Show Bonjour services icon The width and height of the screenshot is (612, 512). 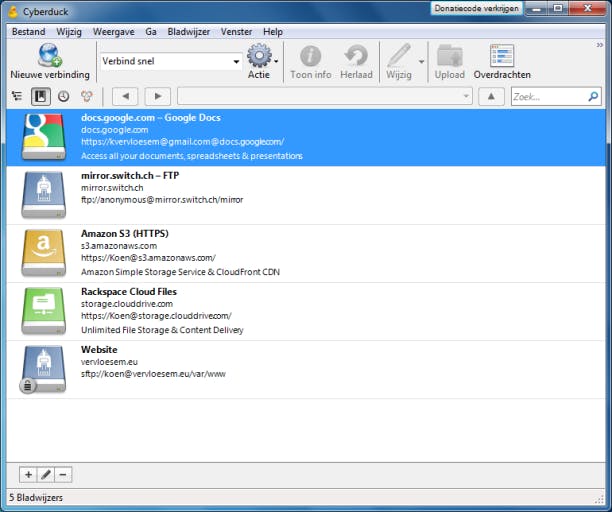[87, 96]
